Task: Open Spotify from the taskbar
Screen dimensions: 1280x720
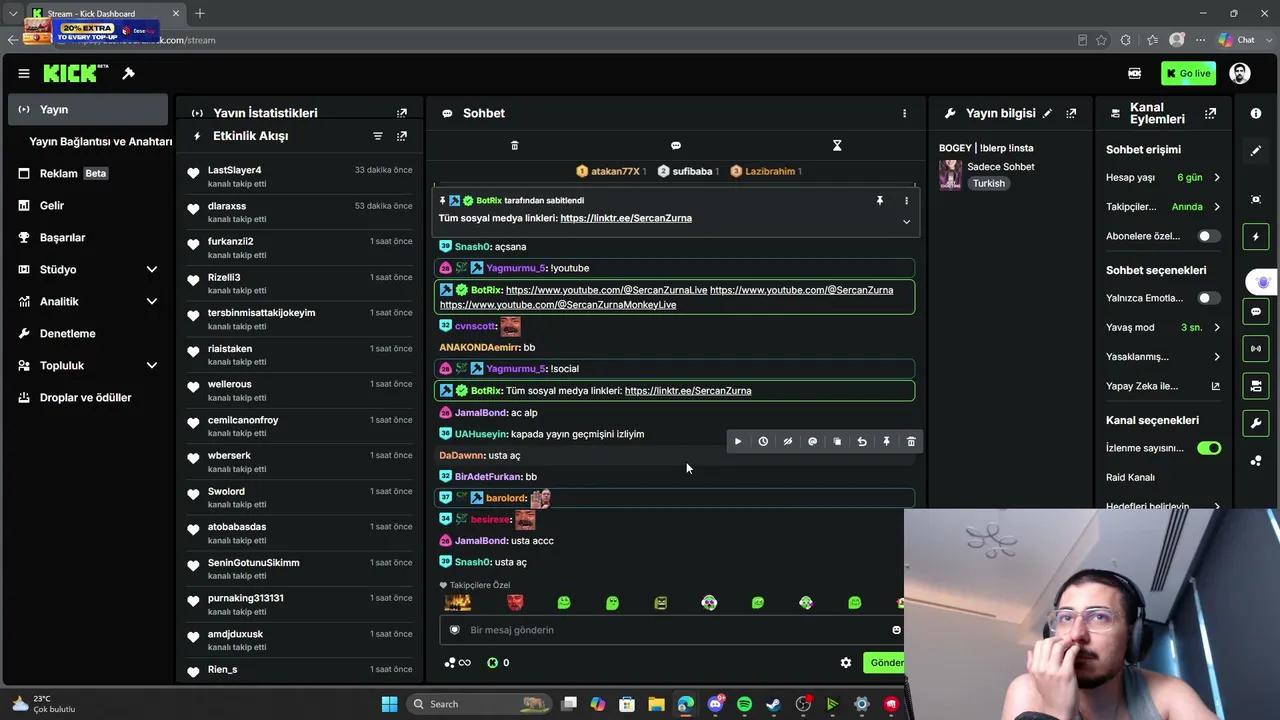Action: tap(744, 704)
